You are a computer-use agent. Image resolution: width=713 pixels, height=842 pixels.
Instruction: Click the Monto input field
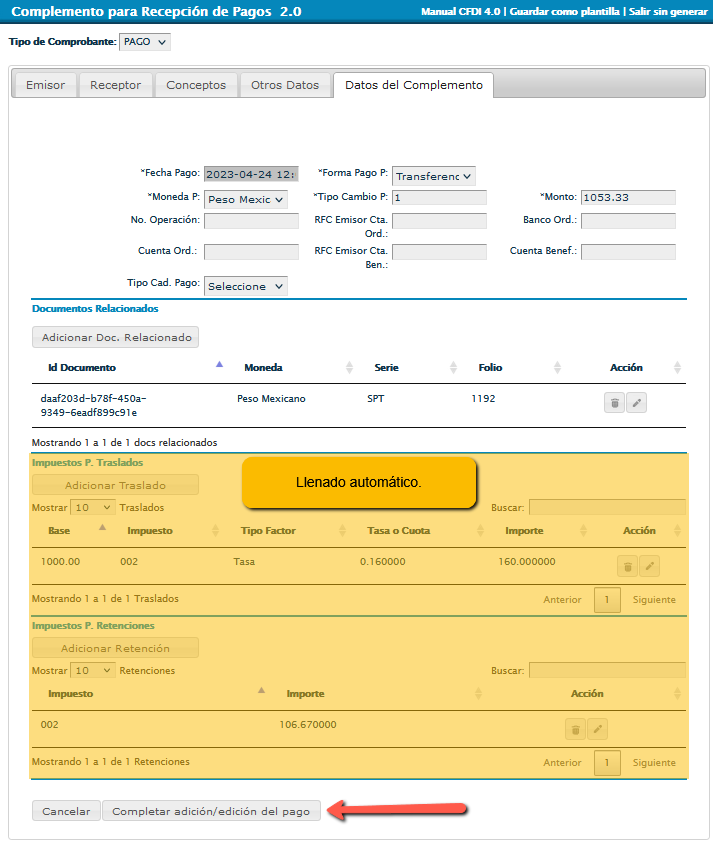tap(627, 198)
